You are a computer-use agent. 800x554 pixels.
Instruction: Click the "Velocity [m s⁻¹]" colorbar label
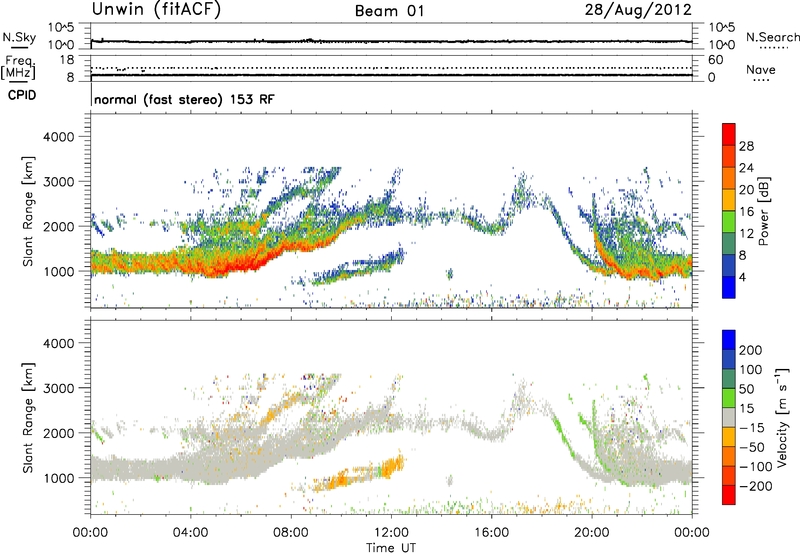782,417
